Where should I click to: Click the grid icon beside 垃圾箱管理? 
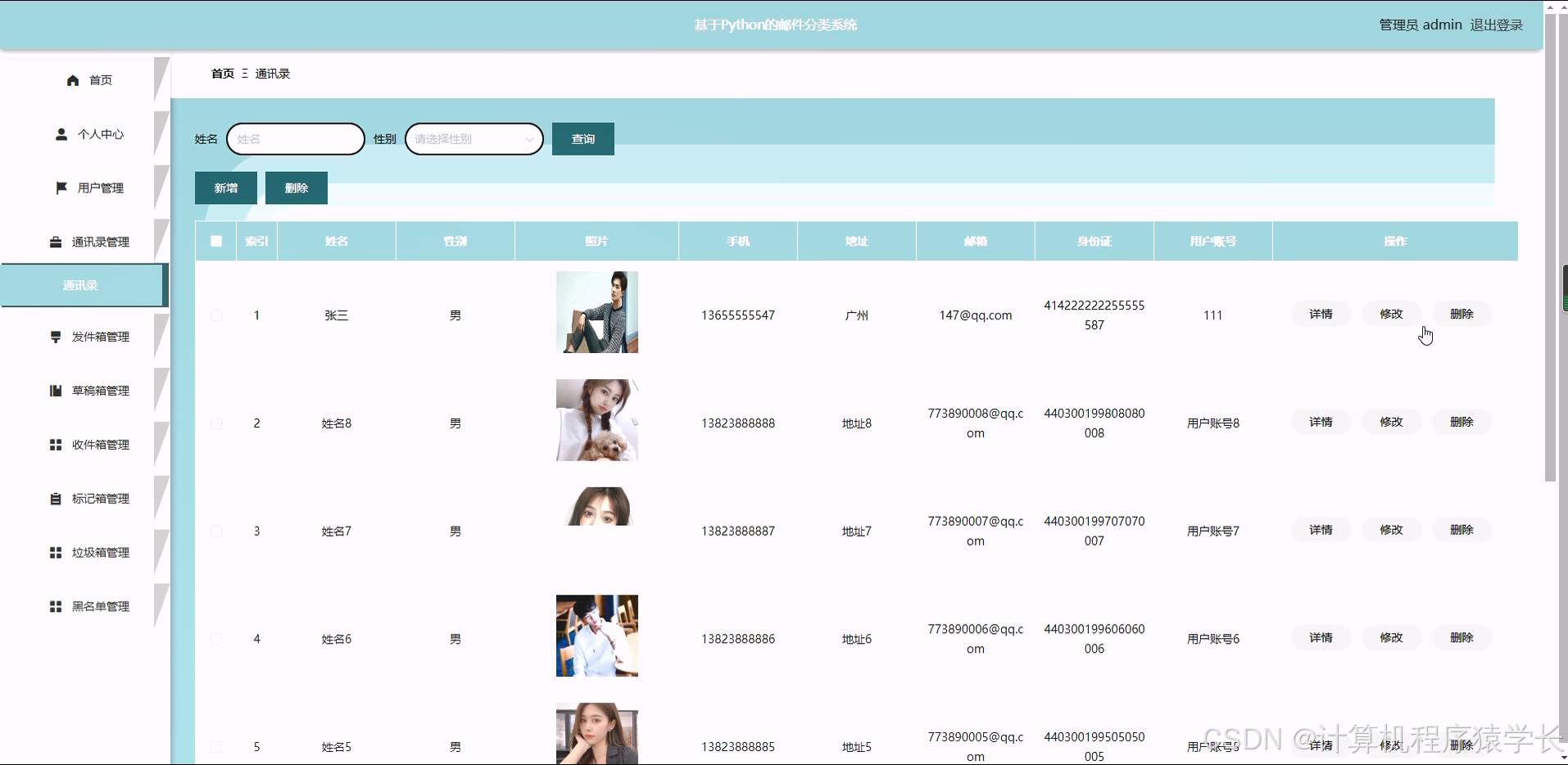click(56, 553)
